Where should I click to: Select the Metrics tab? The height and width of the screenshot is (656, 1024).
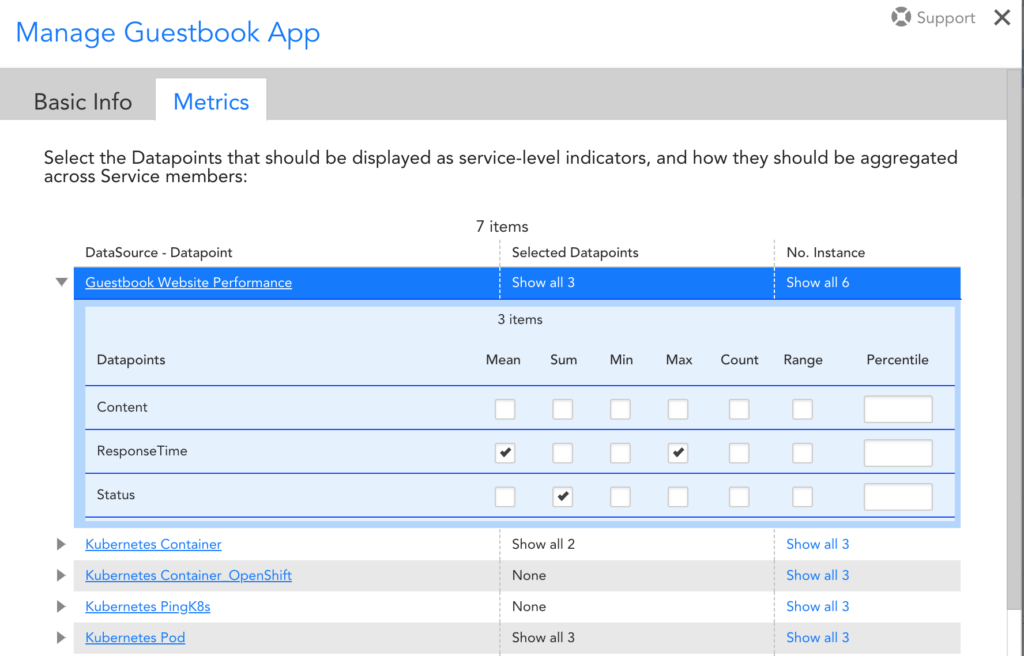click(x=210, y=101)
